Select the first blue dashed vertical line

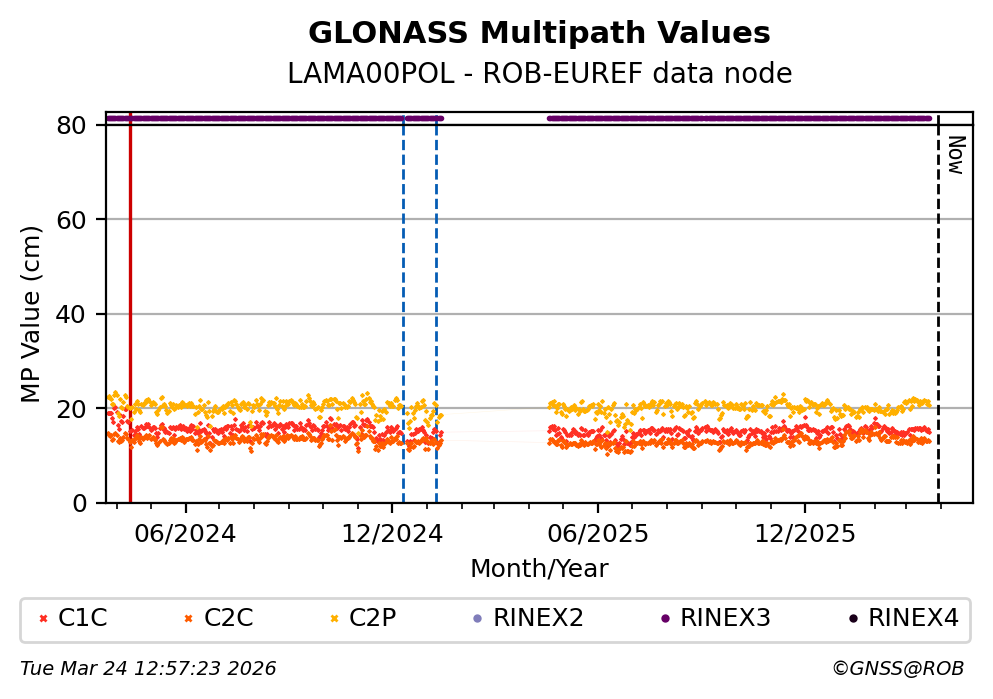(403, 300)
